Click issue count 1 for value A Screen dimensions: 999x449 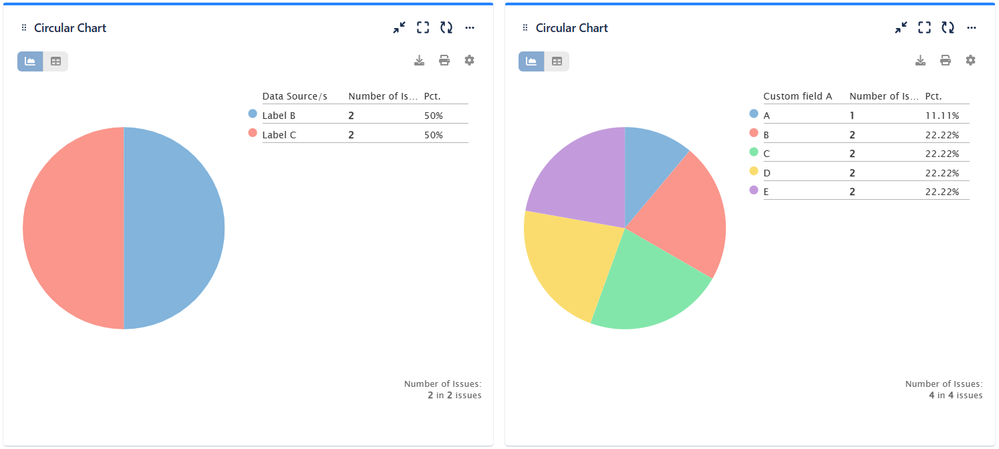coord(852,116)
